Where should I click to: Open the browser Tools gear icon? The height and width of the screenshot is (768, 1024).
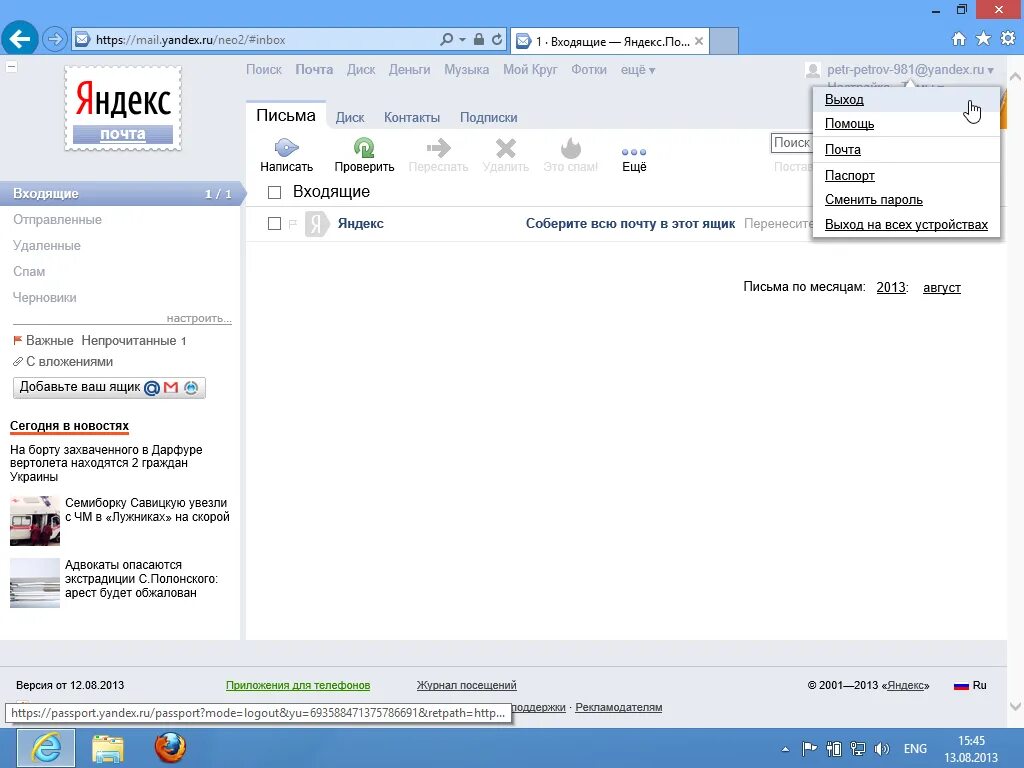[1008, 39]
